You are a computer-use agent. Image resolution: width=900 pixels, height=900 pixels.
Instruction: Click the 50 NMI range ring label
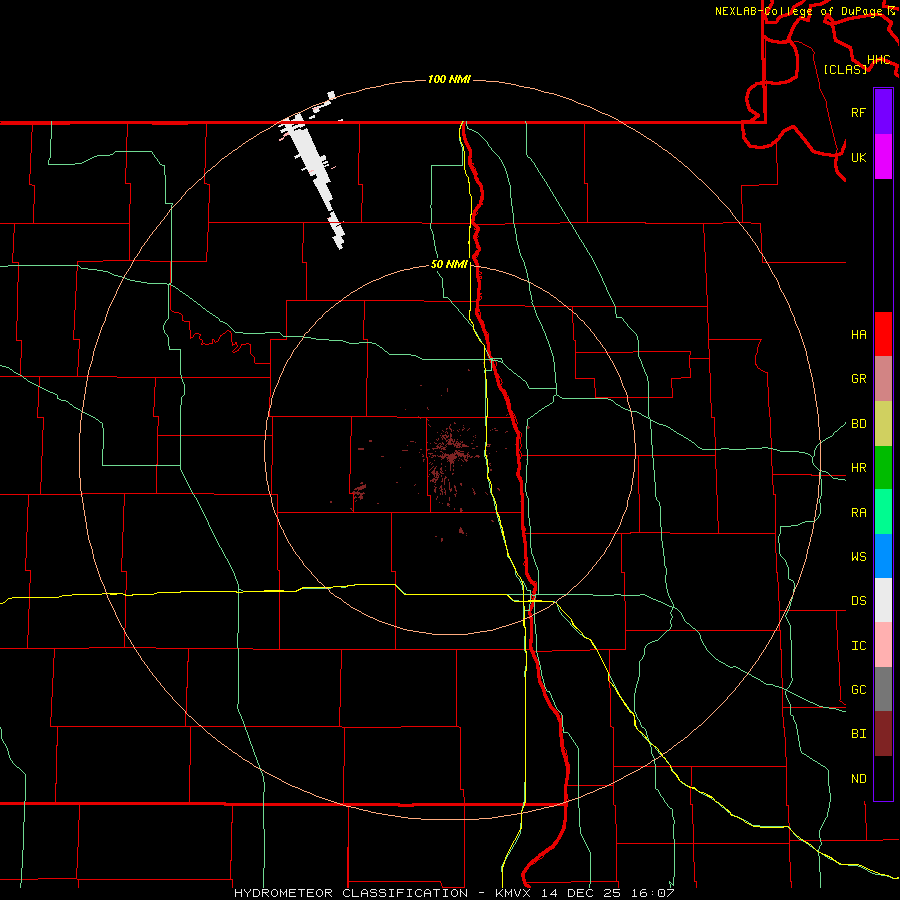[449, 265]
